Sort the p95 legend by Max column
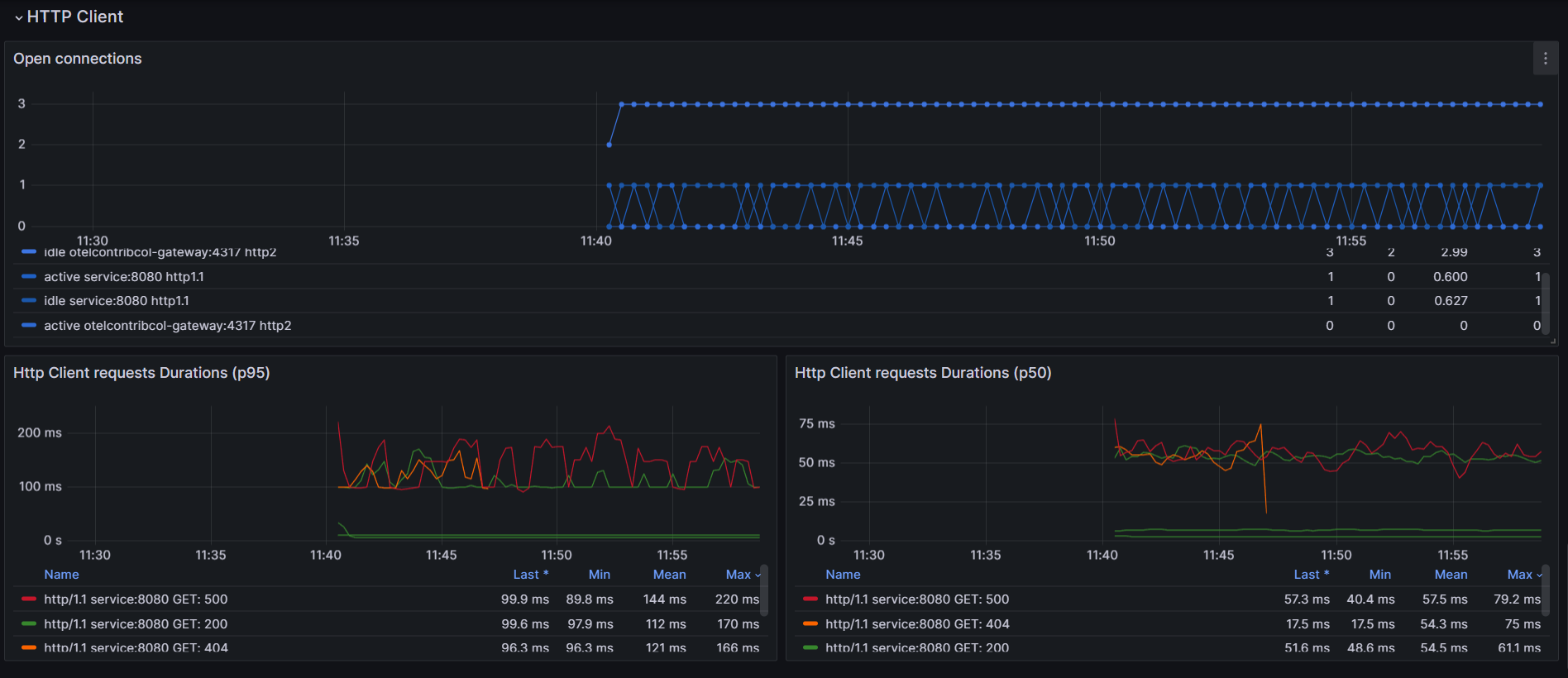Screen dimensions: 1568x678 click(x=738, y=575)
